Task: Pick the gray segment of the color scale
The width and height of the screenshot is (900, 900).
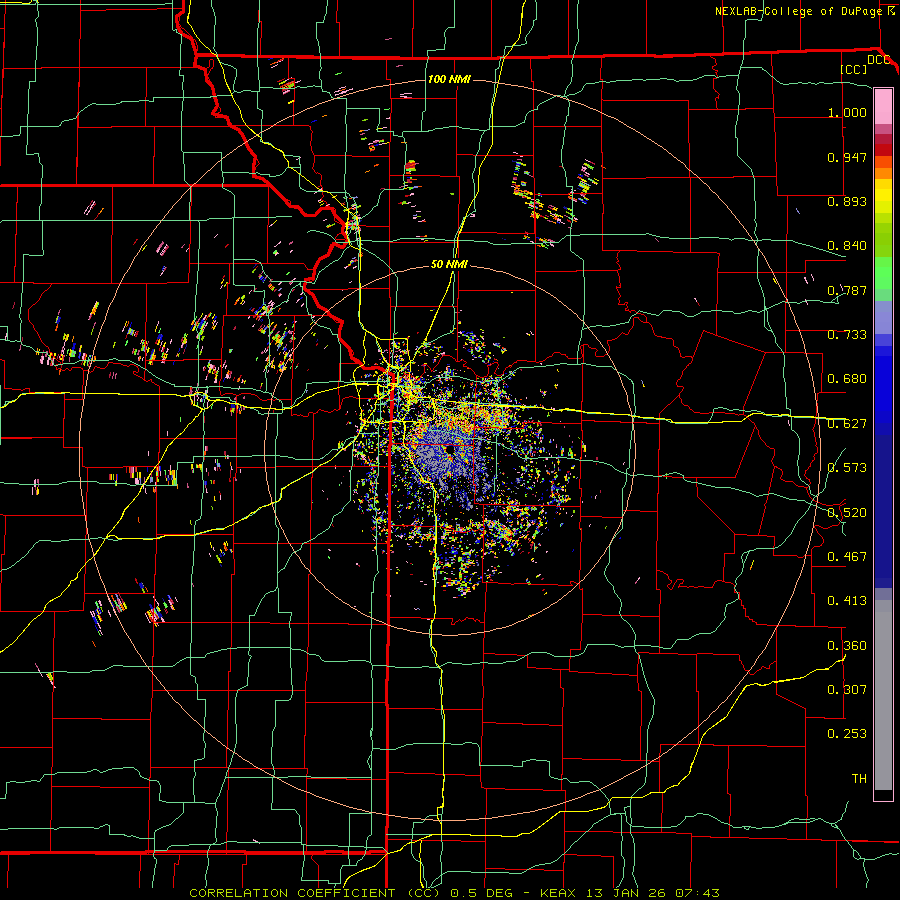Action: point(883,695)
